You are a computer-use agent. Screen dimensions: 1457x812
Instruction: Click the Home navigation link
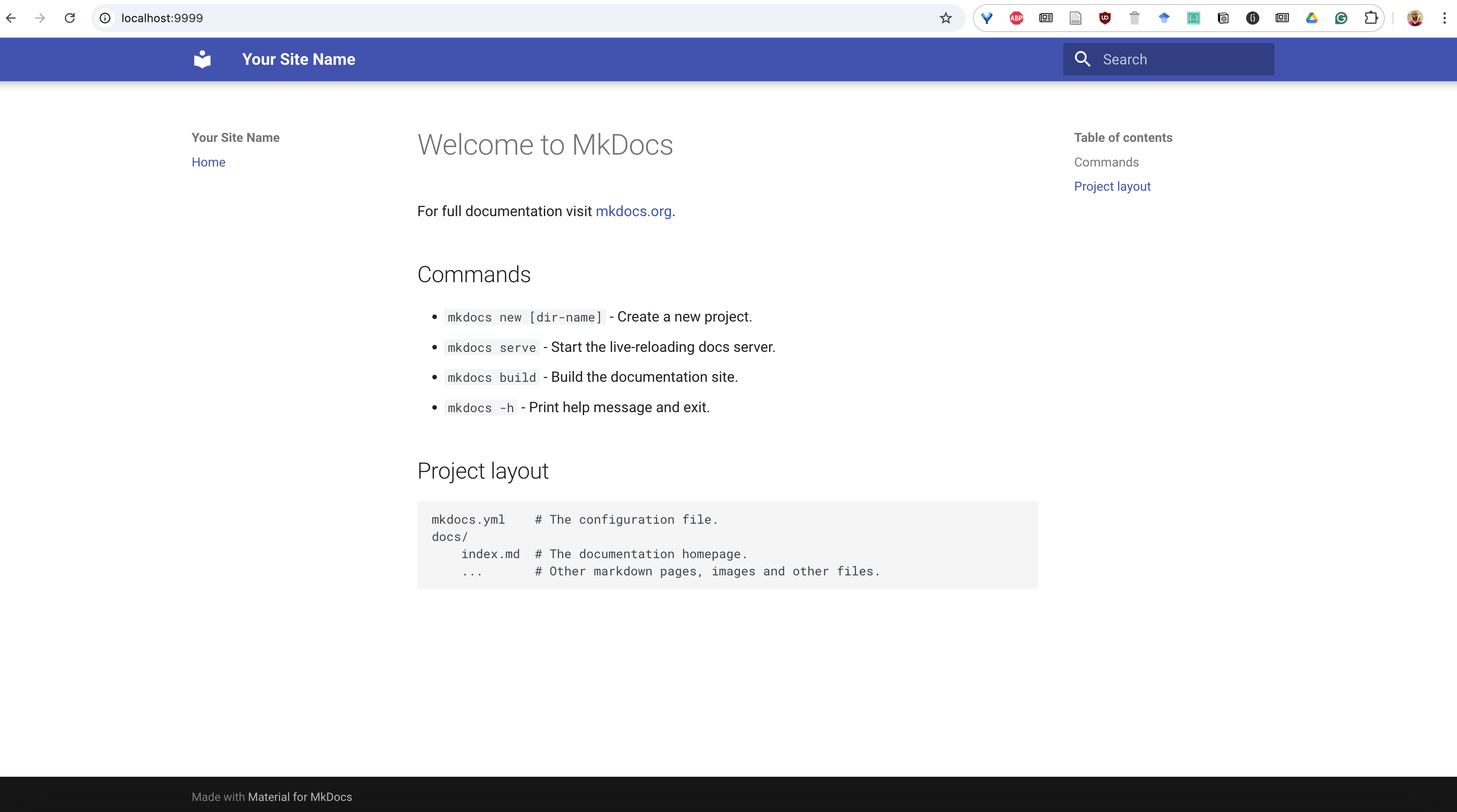[x=209, y=162]
